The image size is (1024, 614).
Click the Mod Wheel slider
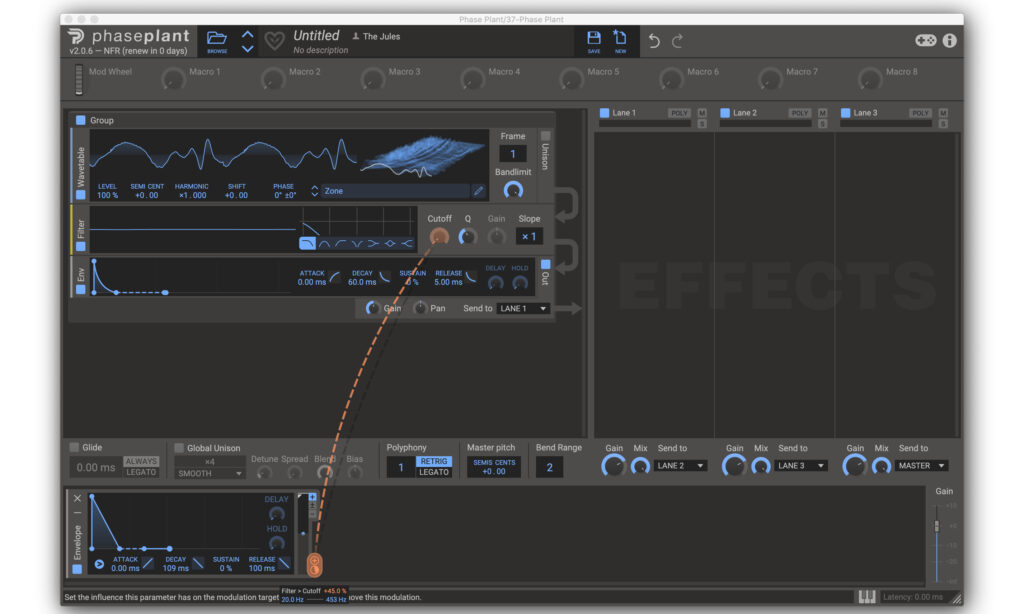(79, 80)
